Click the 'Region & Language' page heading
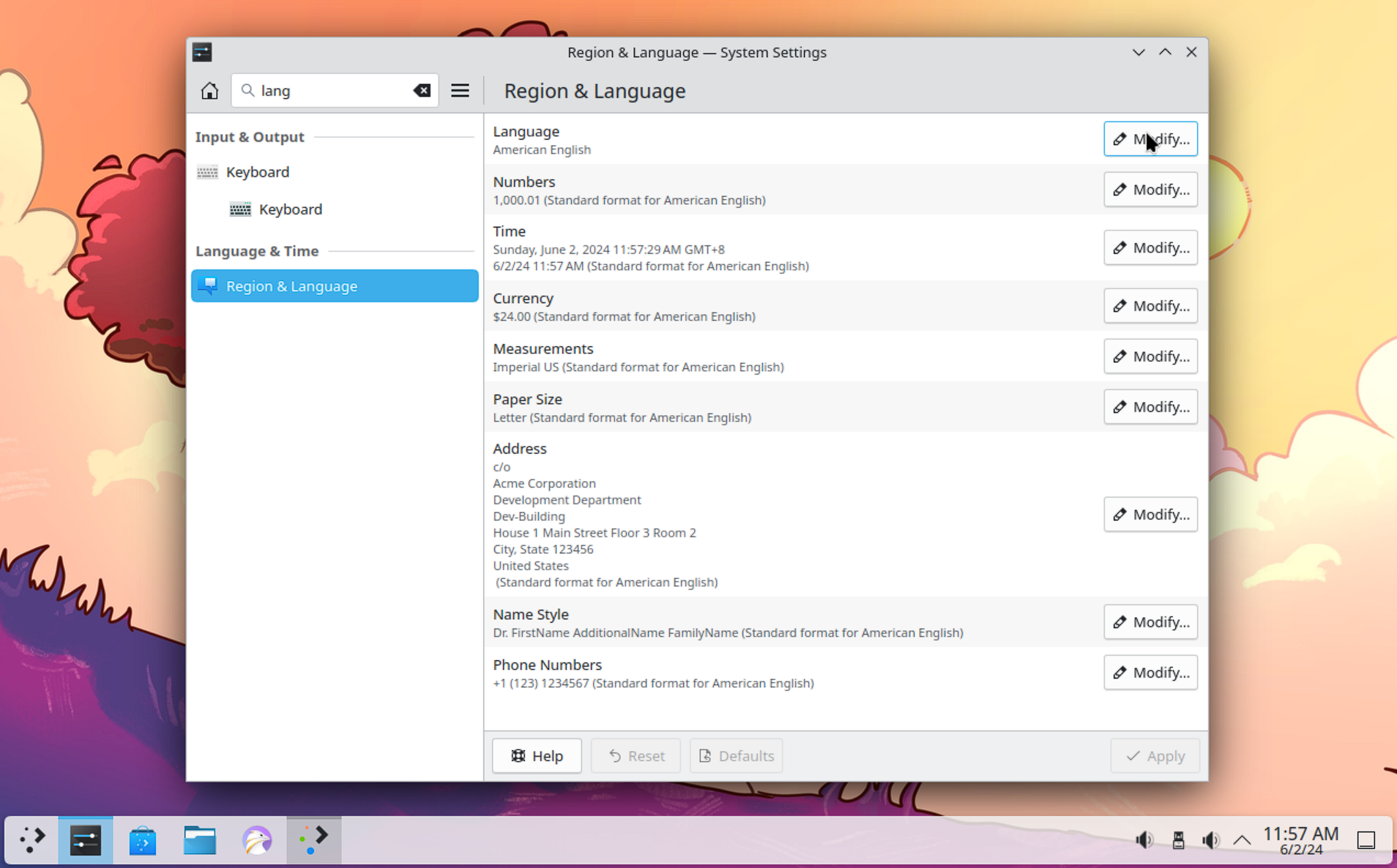This screenshot has height=868, width=1397. pyautogui.click(x=595, y=91)
